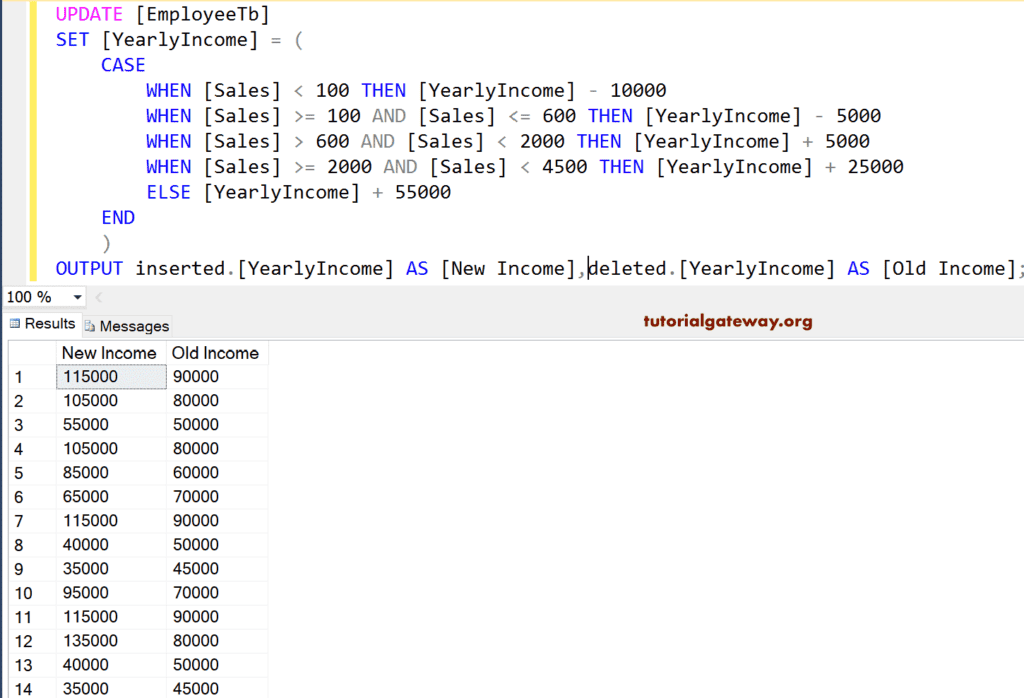Select row 9 New Income cell 35000

point(111,569)
